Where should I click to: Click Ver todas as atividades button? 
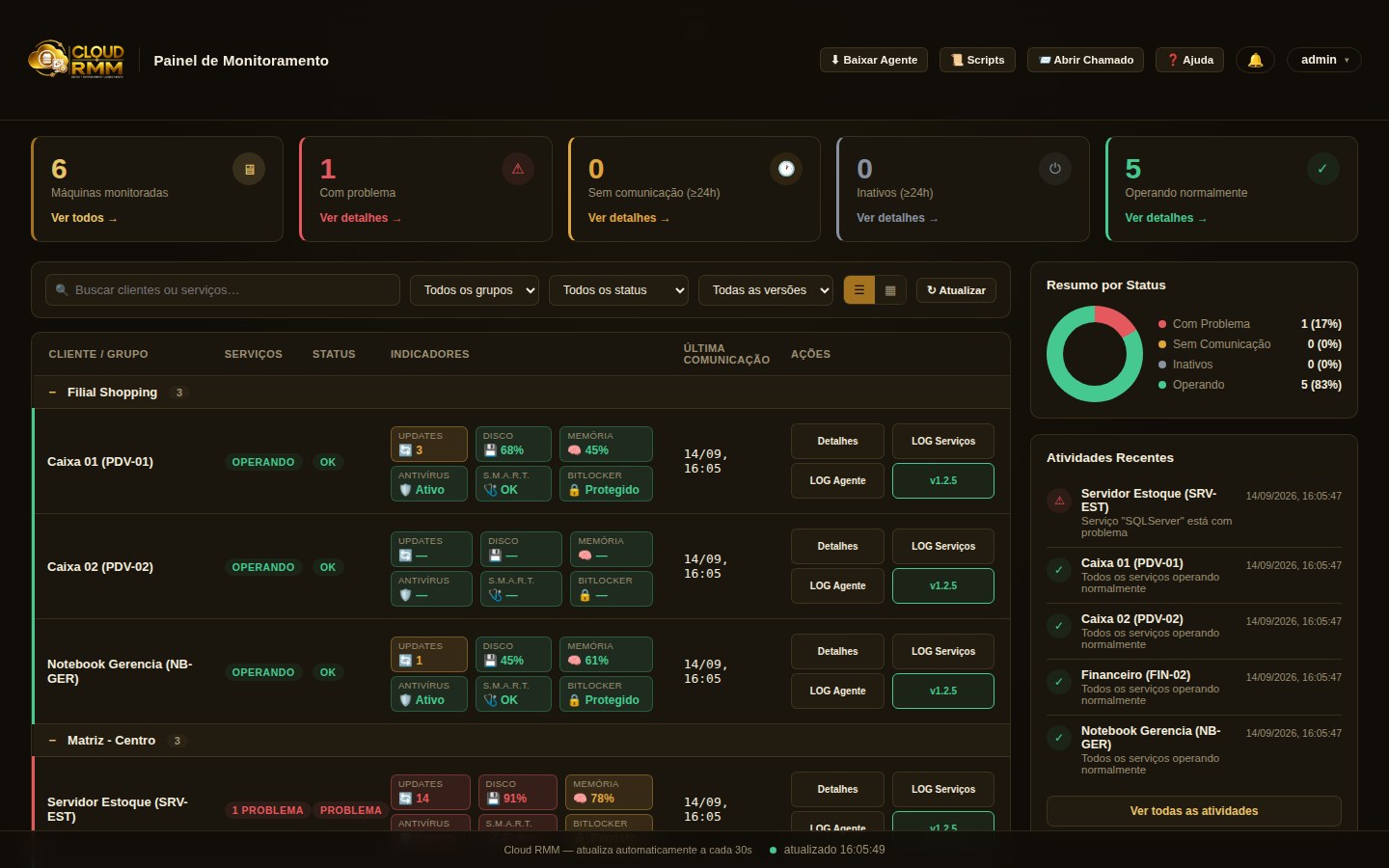[1194, 811]
